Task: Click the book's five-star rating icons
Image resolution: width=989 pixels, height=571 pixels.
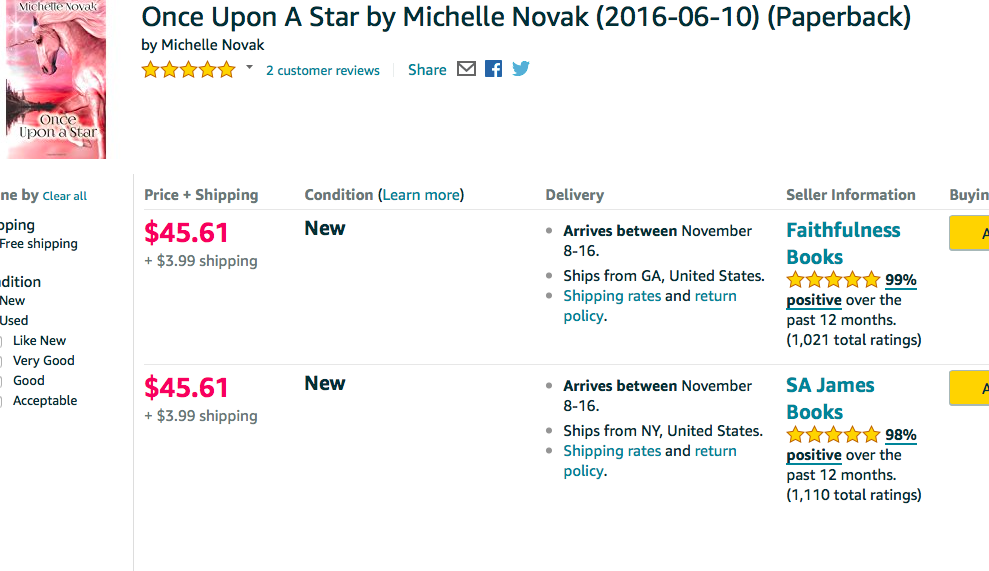Action: pos(188,70)
